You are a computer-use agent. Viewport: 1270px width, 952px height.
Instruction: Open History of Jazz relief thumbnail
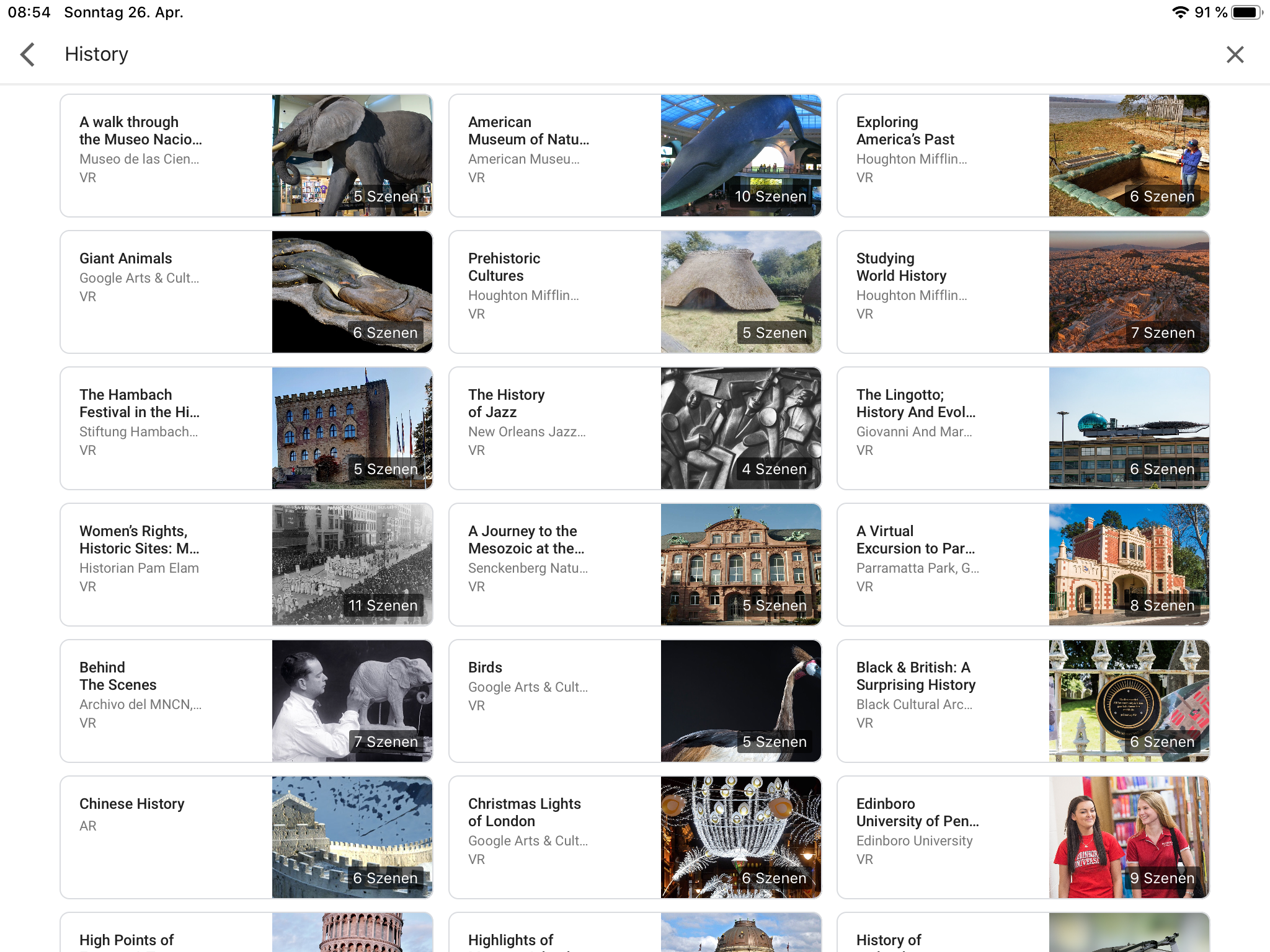[x=741, y=428]
